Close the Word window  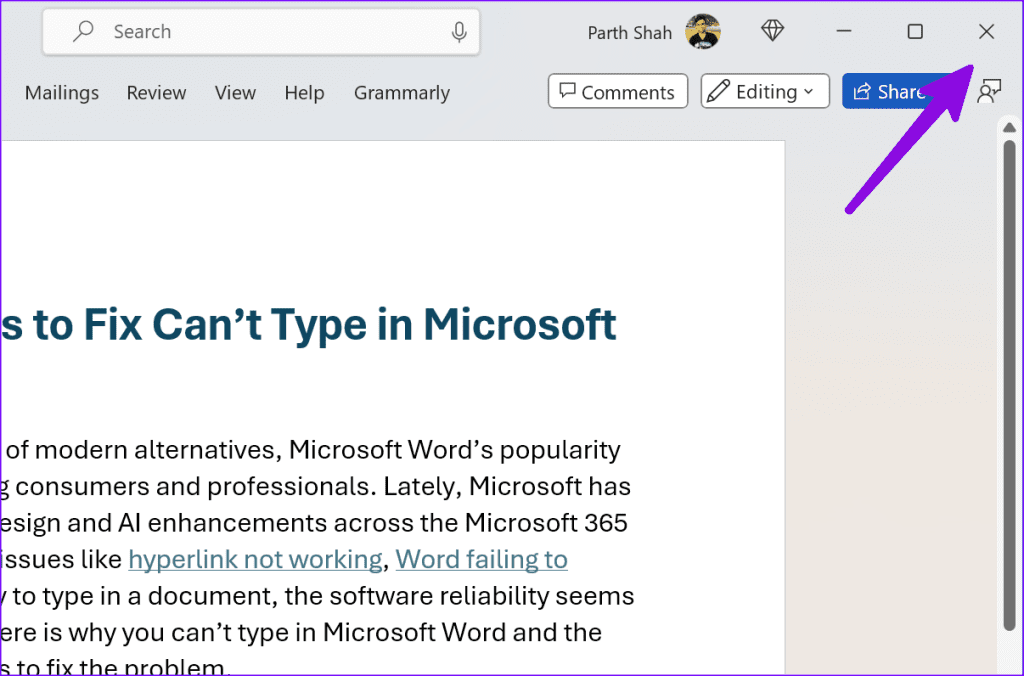coord(986,32)
